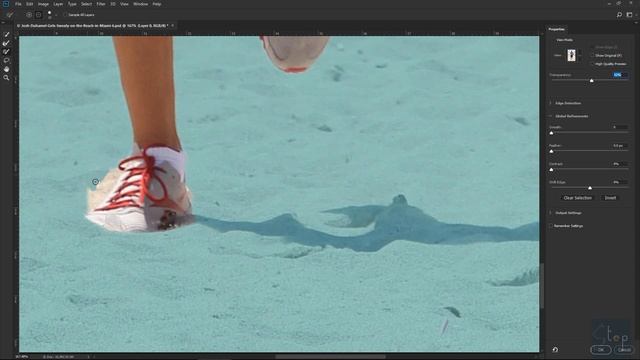640x360 pixels.
Task: Open the 3D menu
Action: tap(113, 4)
